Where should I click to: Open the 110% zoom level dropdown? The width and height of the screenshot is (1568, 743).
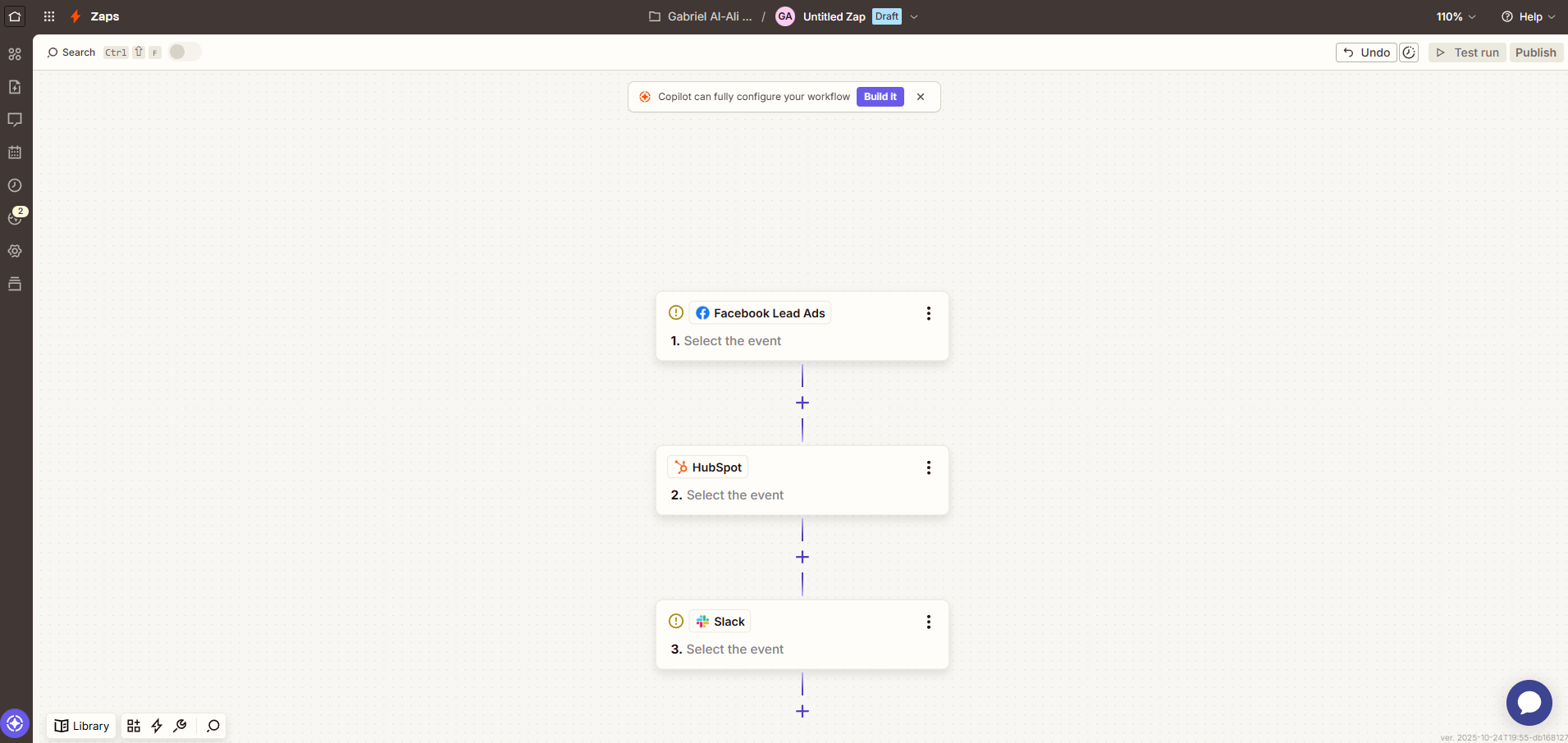point(1456,16)
